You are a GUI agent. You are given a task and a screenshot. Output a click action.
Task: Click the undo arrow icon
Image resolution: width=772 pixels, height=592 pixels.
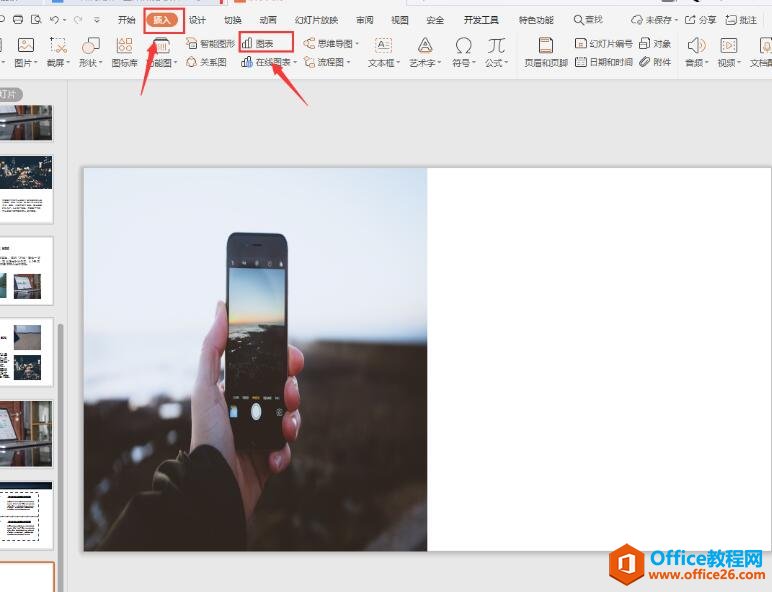click(x=54, y=20)
